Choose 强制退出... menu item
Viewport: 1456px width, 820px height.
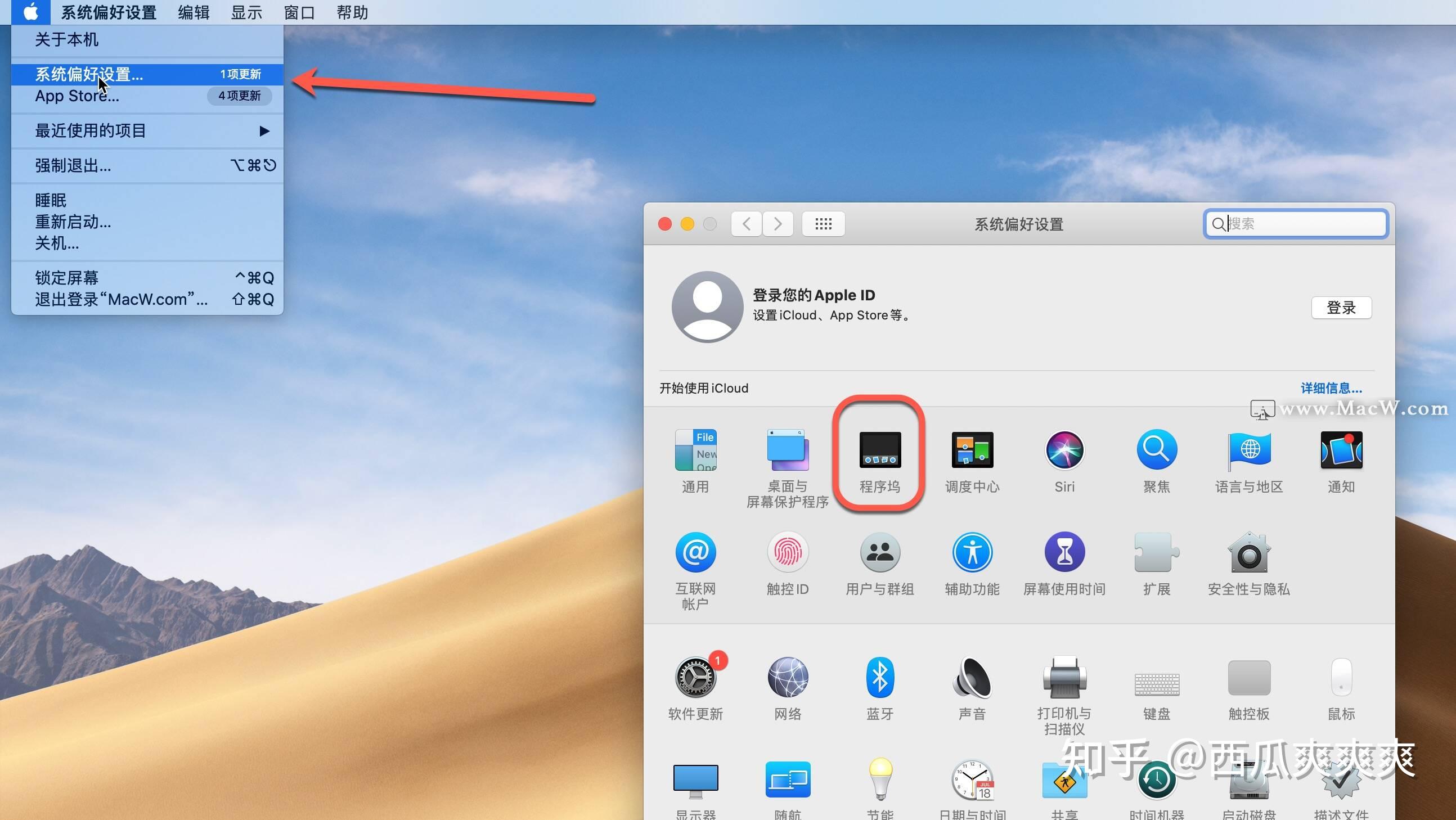[x=147, y=165]
